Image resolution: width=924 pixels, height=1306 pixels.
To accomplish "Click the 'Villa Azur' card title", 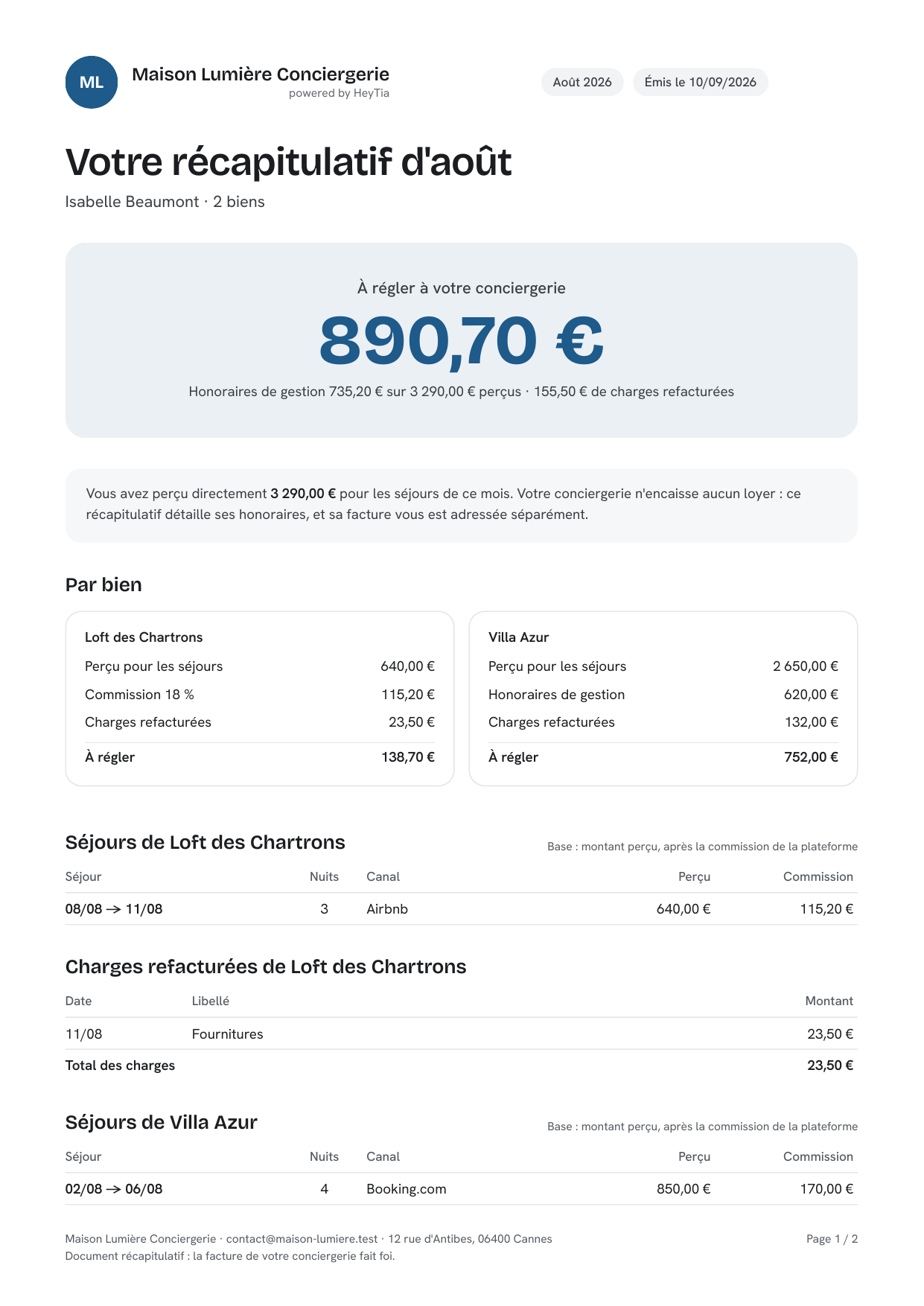I will pyautogui.click(x=518, y=637).
